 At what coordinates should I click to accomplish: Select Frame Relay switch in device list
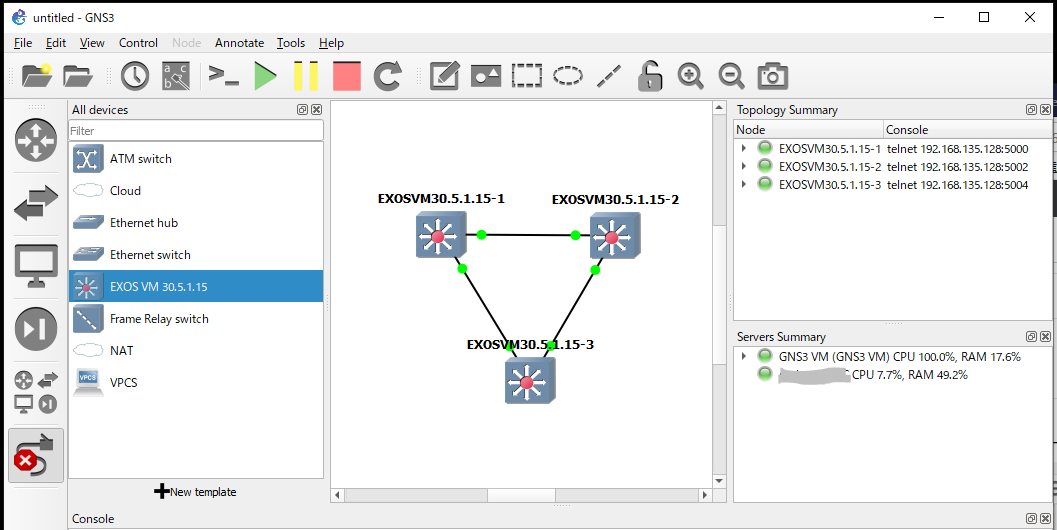(x=196, y=318)
